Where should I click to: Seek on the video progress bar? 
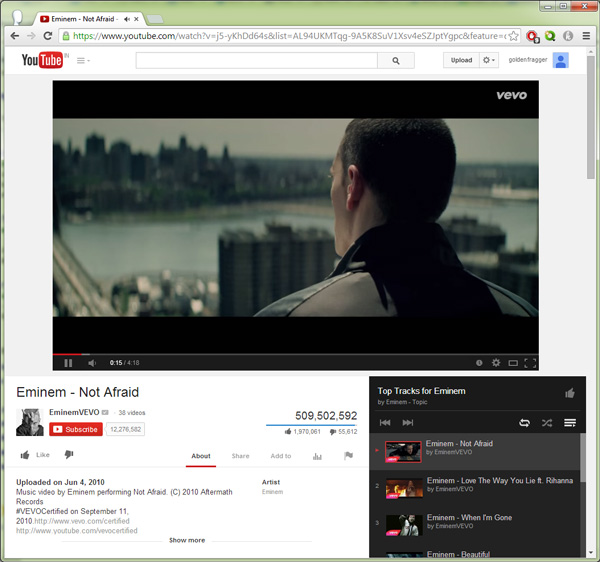pyautogui.click(x=295, y=354)
